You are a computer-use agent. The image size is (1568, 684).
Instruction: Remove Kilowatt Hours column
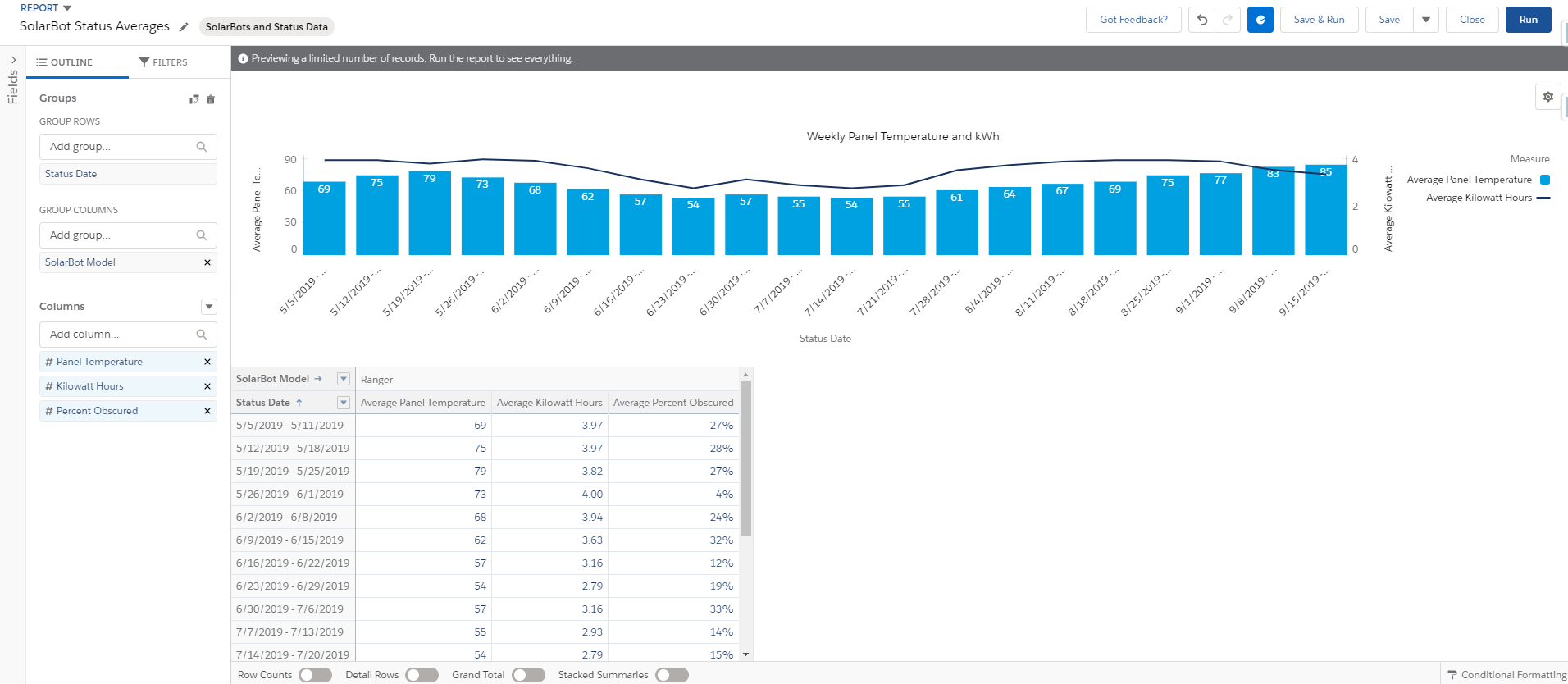click(207, 386)
